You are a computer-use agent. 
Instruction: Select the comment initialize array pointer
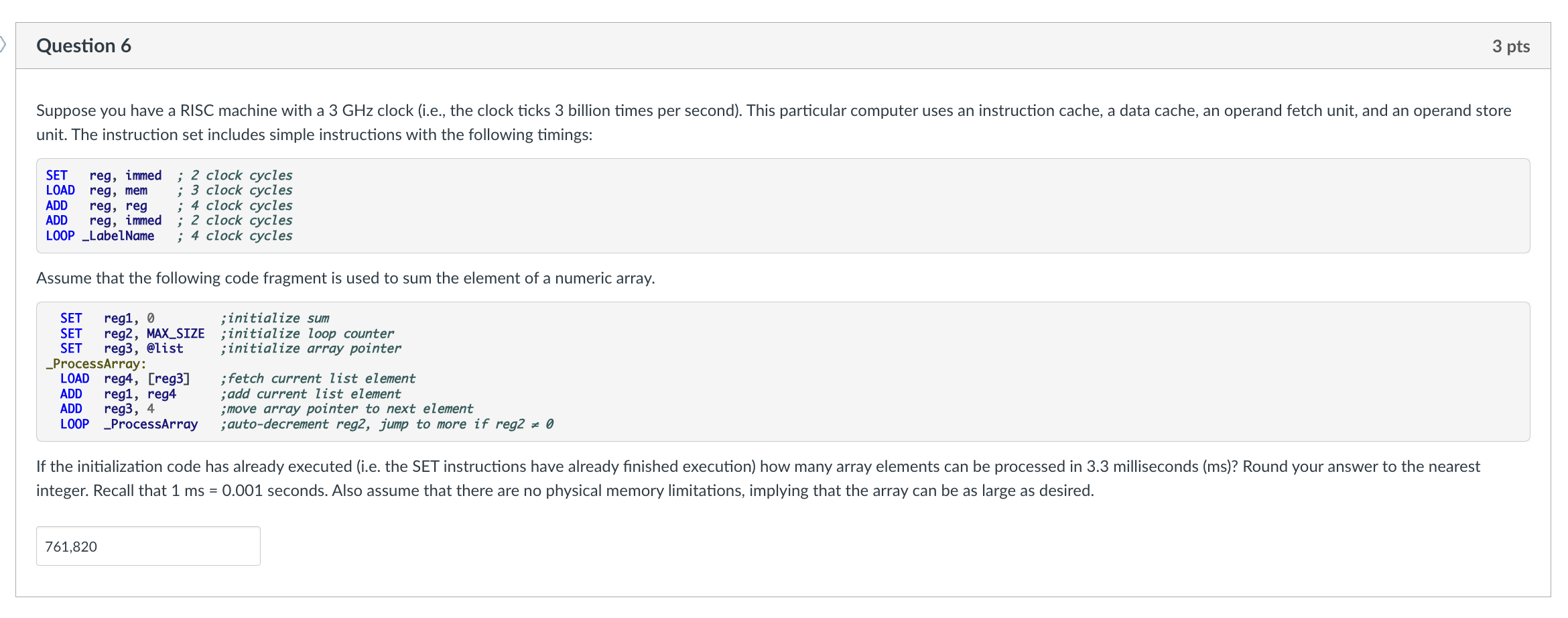pyautogui.click(x=312, y=348)
